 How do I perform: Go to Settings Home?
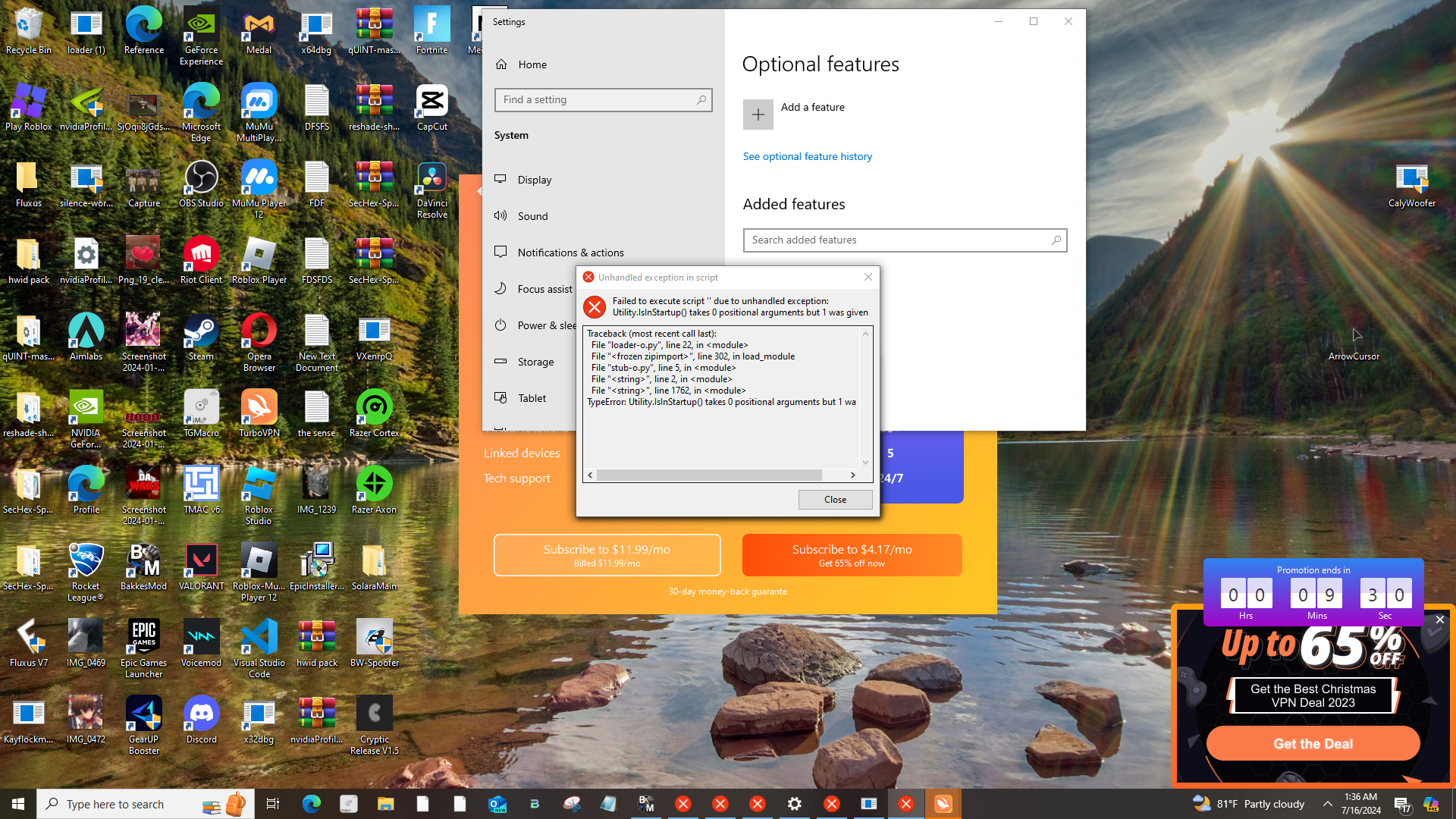(x=532, y=64)
